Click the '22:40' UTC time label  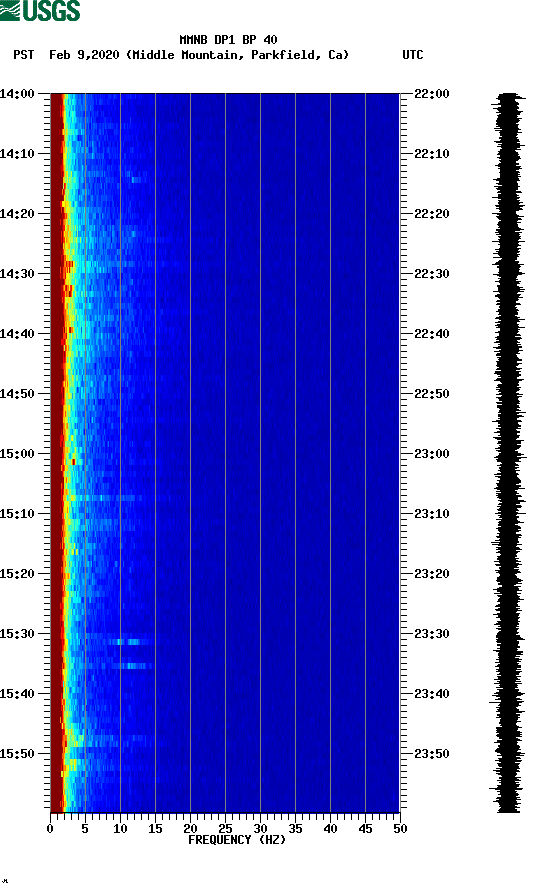(432, 334)
